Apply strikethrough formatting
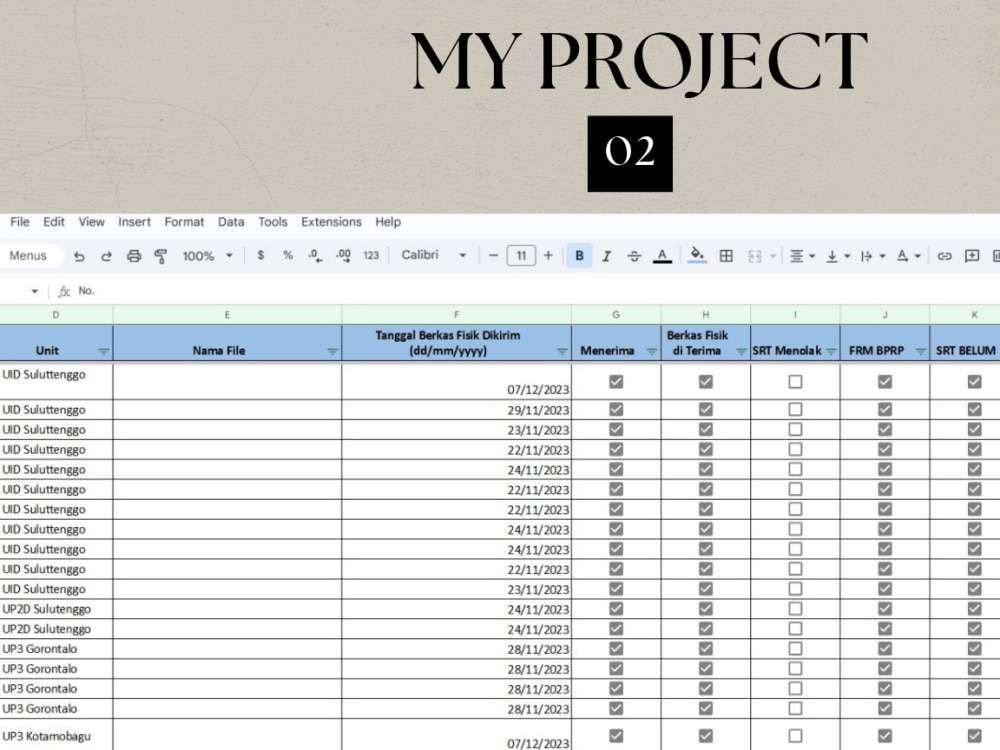 click(634, 256)
